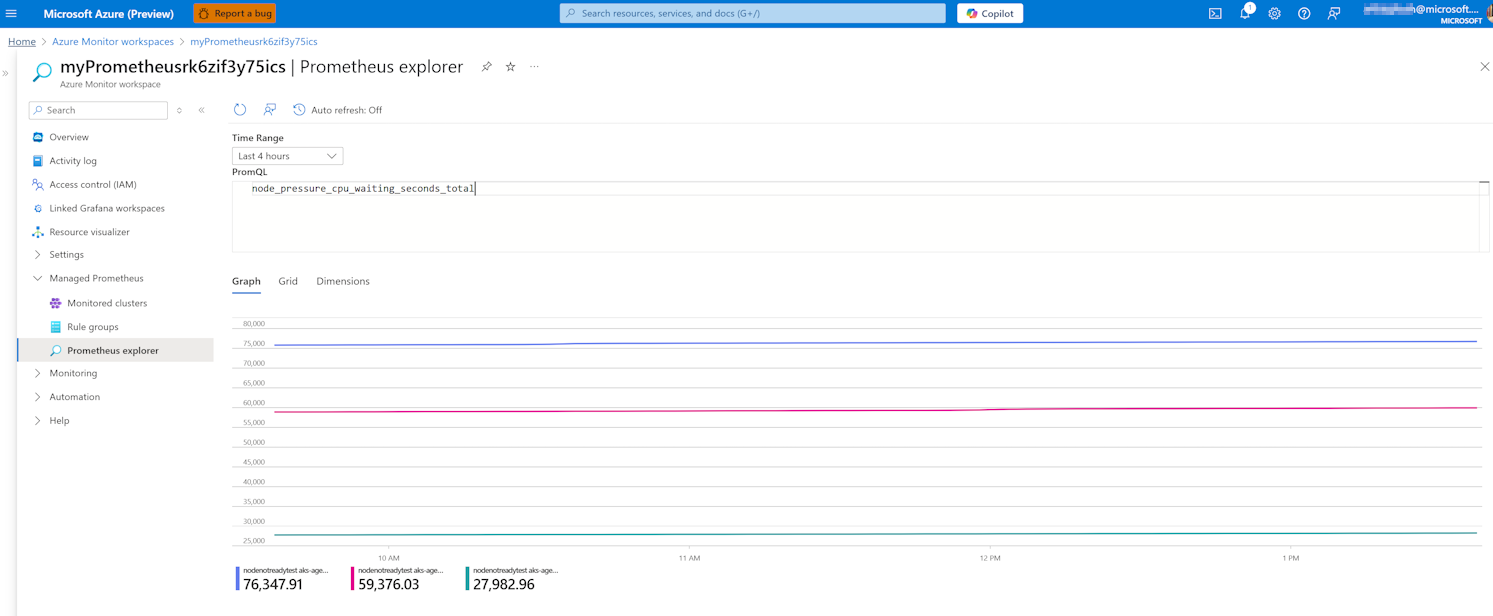The image size is (1493, 616).
Task: Open Azure Cloud Shell from the top bar
Action: 1215,14
